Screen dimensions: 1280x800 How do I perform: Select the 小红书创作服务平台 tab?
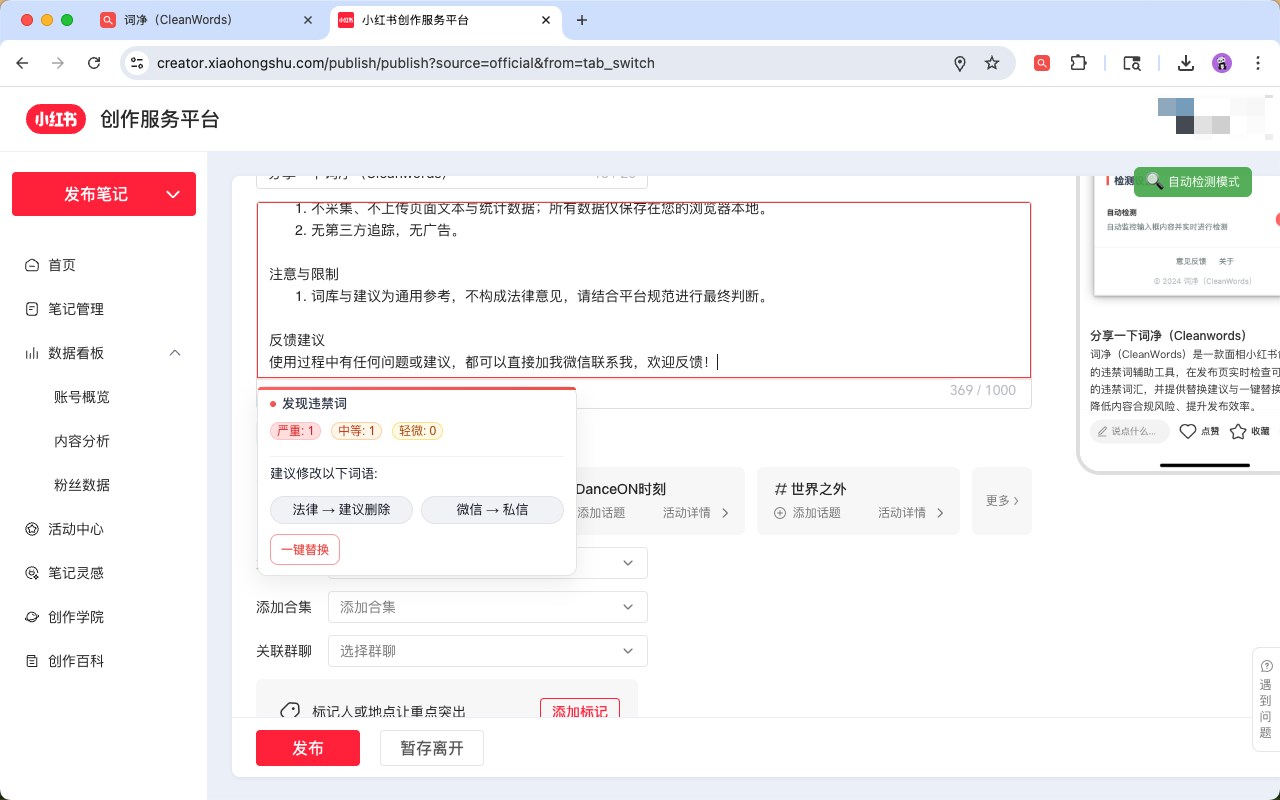tap(445, 20)
